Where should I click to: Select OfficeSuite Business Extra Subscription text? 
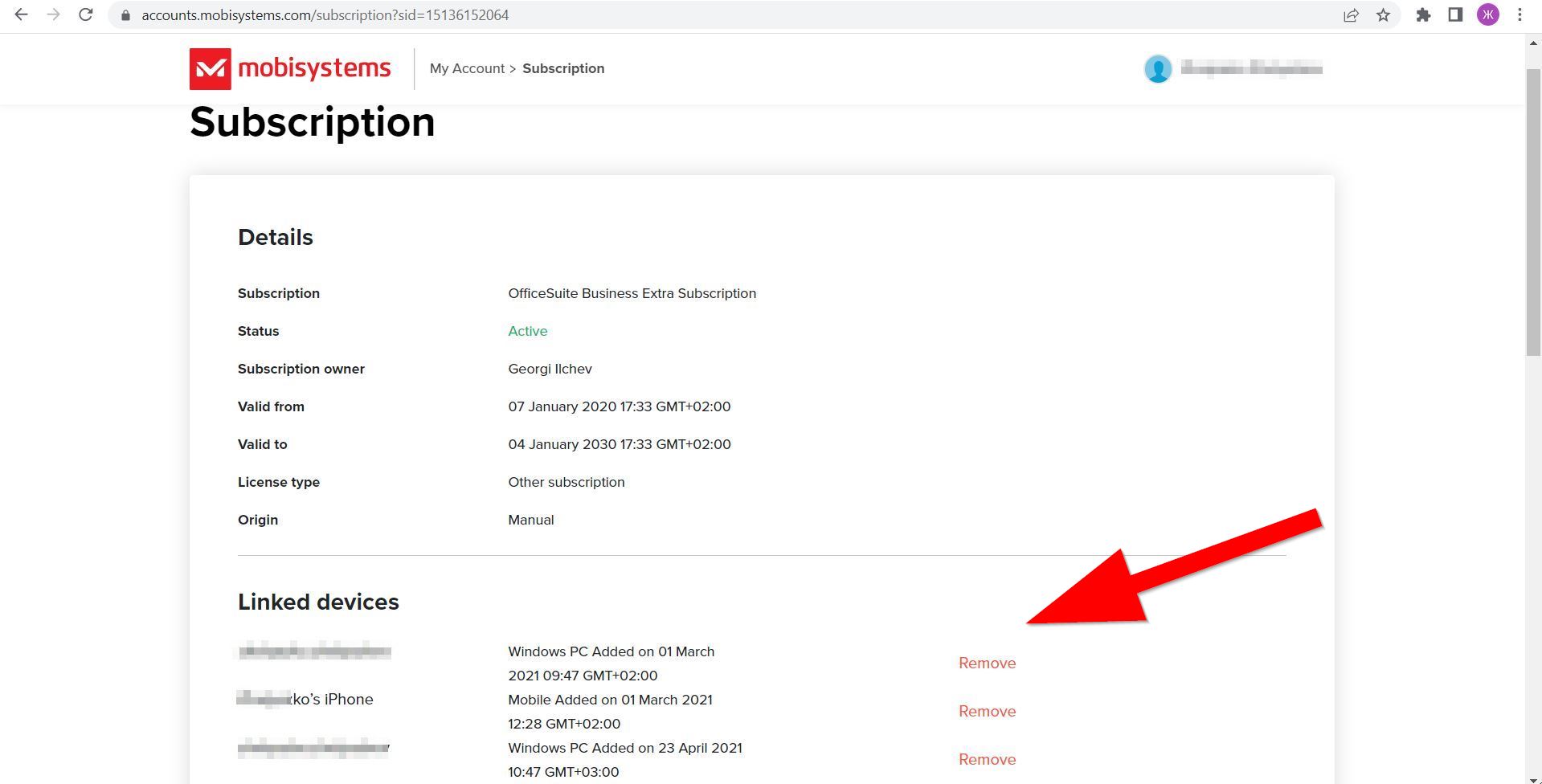pos(632,293)
